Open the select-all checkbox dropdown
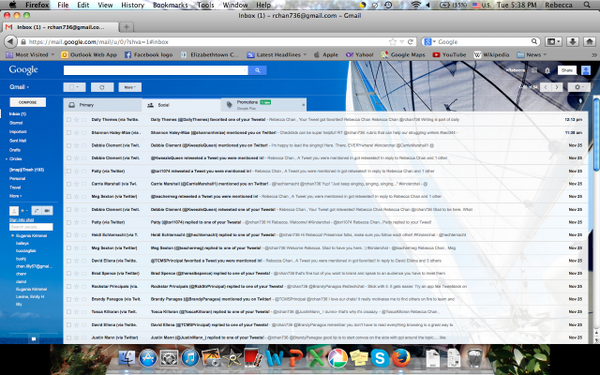Image resolution: width=600 pixels, height=375 pixels. click(74, 87)
